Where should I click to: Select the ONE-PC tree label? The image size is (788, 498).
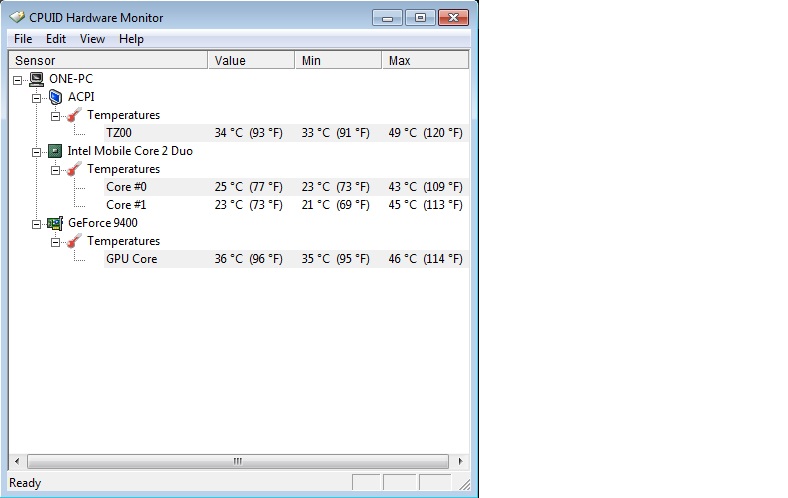[x=71, y=79]
